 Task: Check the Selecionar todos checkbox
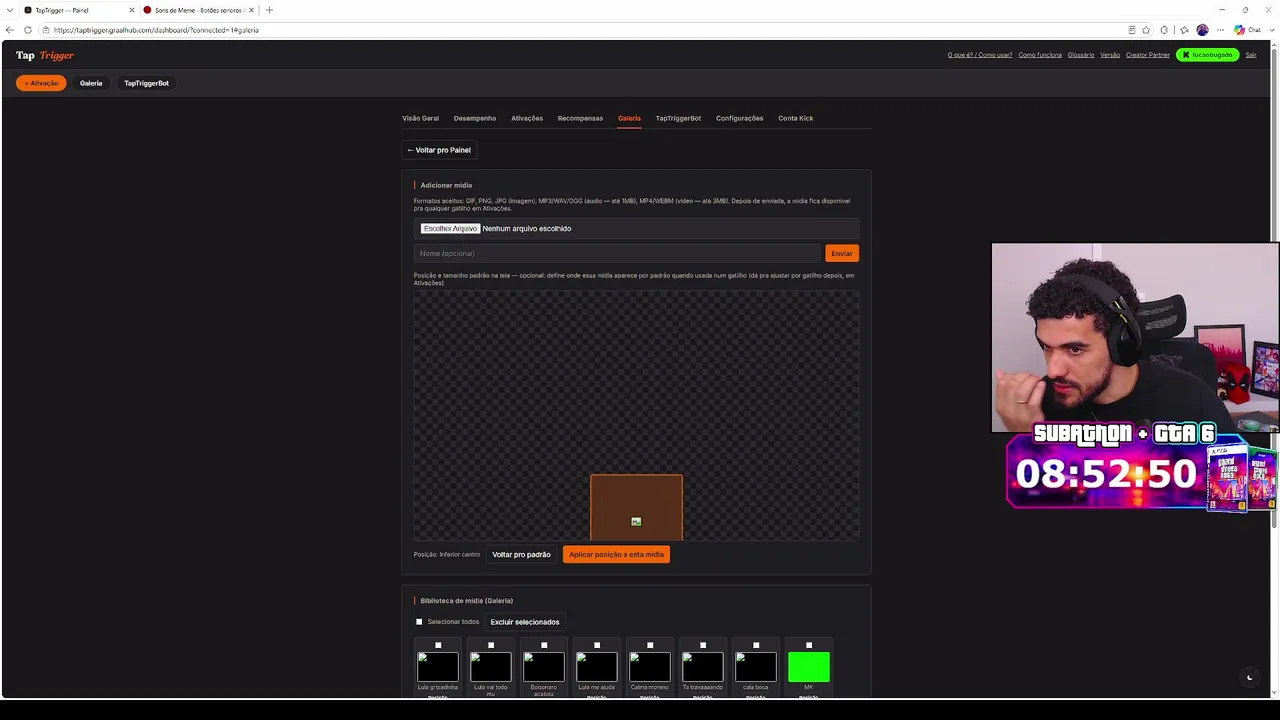(419, 622)
